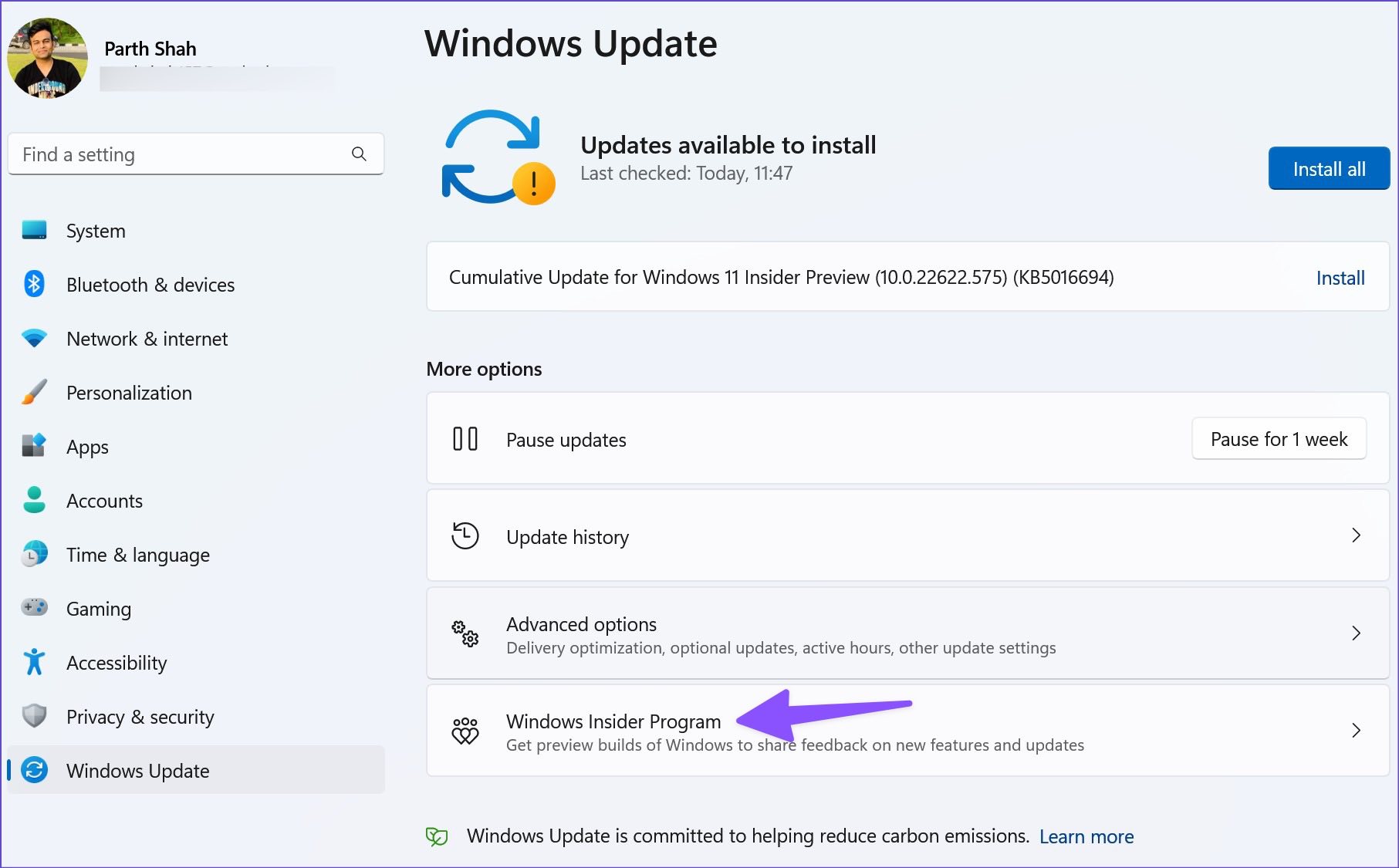
Task: Click the Gaming controller icon
Action: [x=34, y=607]
